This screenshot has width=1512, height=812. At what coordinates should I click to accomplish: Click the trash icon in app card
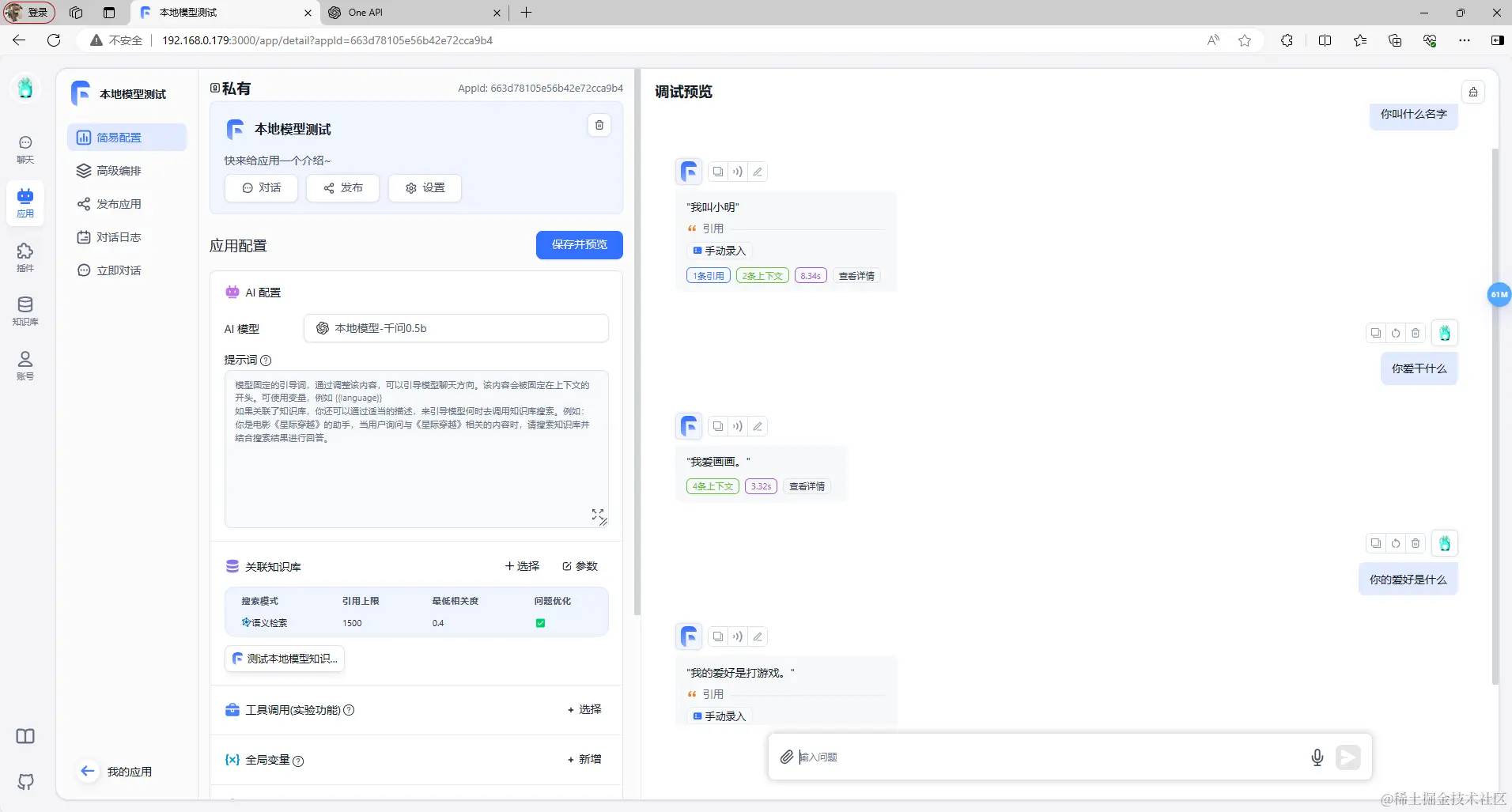click(x=599, y=125)
